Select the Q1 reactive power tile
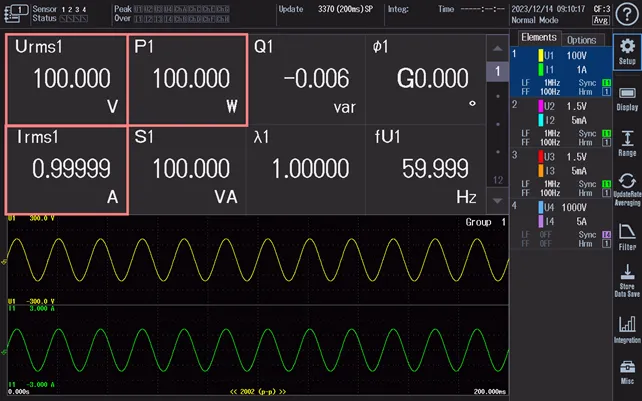The height and width of the screenshot is (401, 642). 306,79
